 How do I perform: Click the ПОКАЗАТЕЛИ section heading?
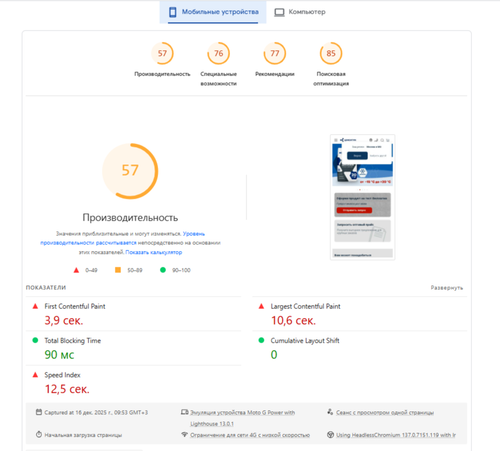(46, 288)
